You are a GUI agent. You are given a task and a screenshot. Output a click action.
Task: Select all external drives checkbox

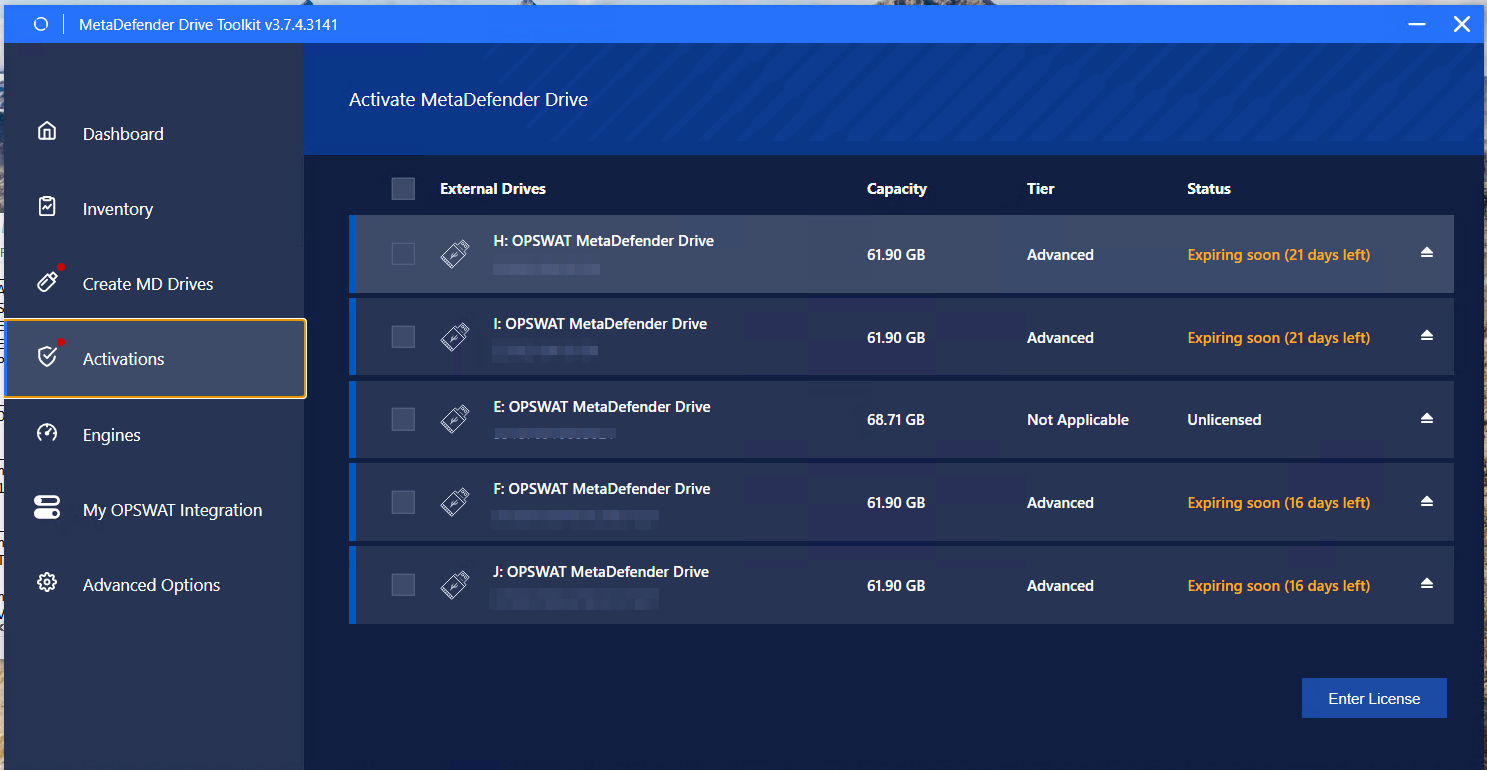tap(403, 188)
